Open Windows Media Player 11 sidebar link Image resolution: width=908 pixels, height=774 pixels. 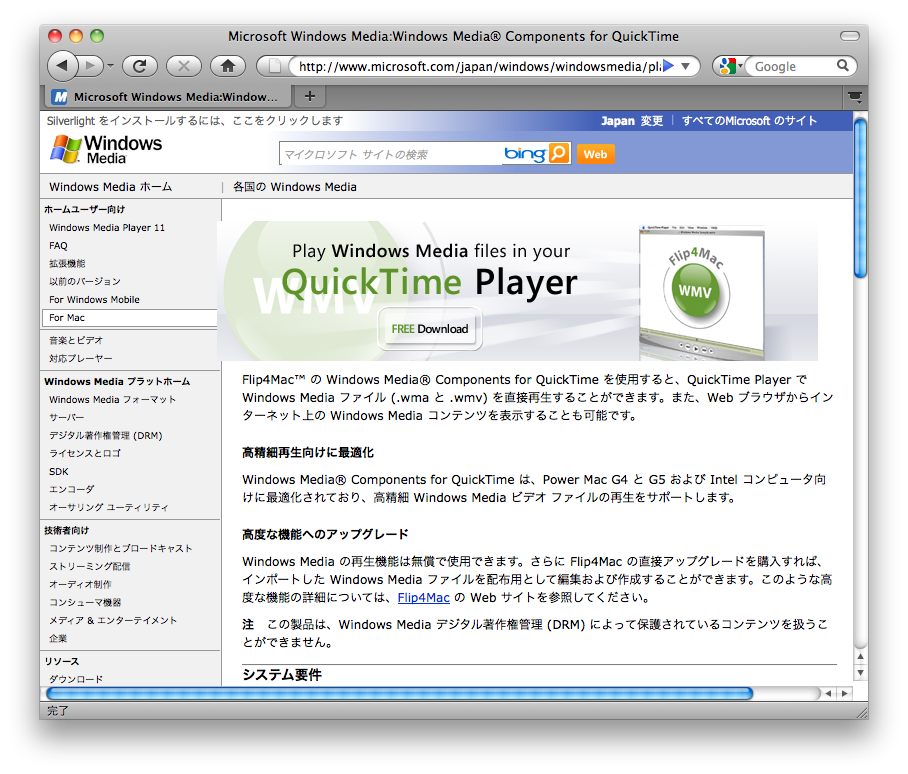point(107,228)
